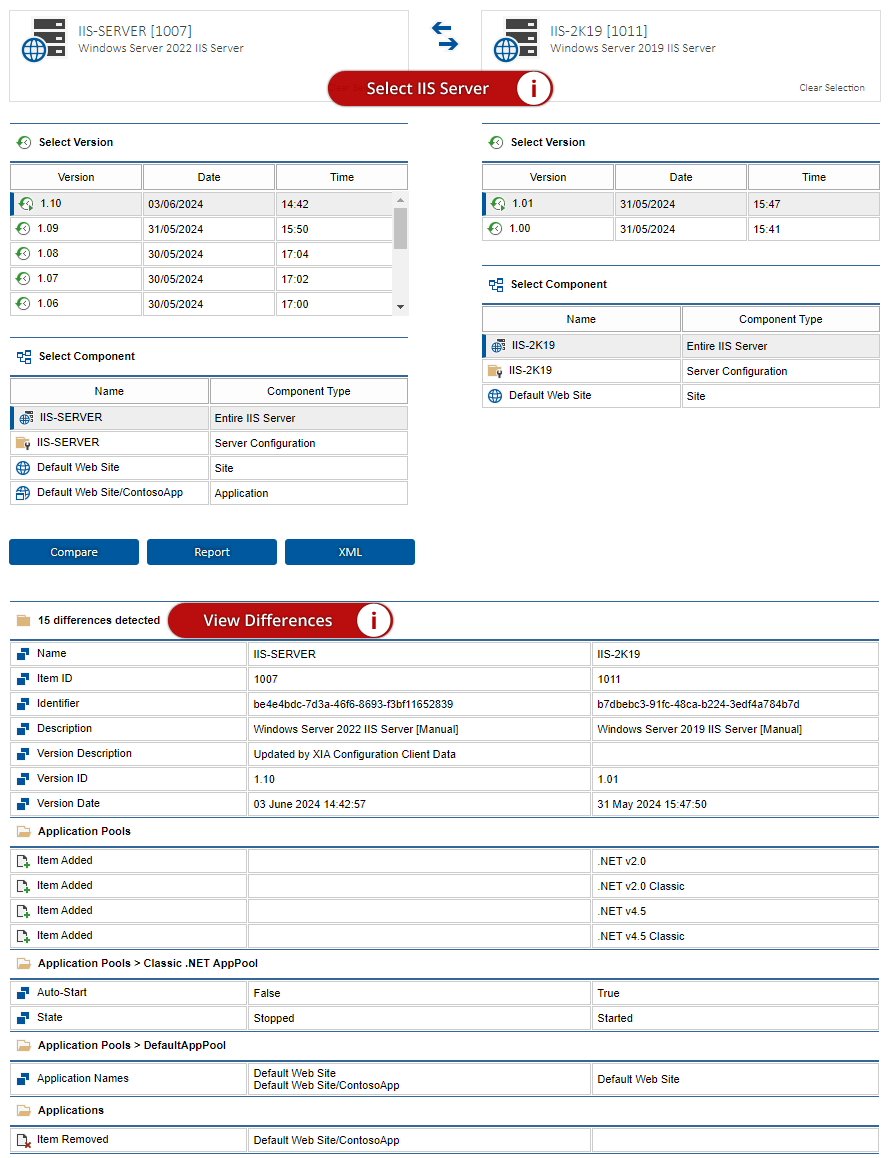Collapse Application Pools > DefaultAppPool section
The width and height of the screenshot is (892, 1158).
pyautogui.click(x=24, y=1046)
